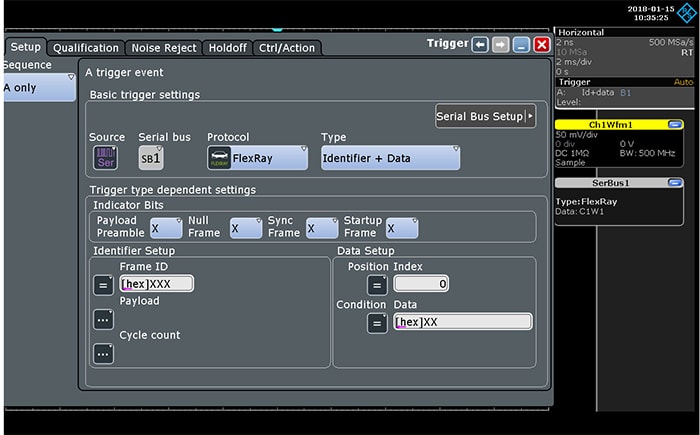Click the 'Type:FlexRay' text in SerBus1 box
700x435 pixels.
[586, 201]
